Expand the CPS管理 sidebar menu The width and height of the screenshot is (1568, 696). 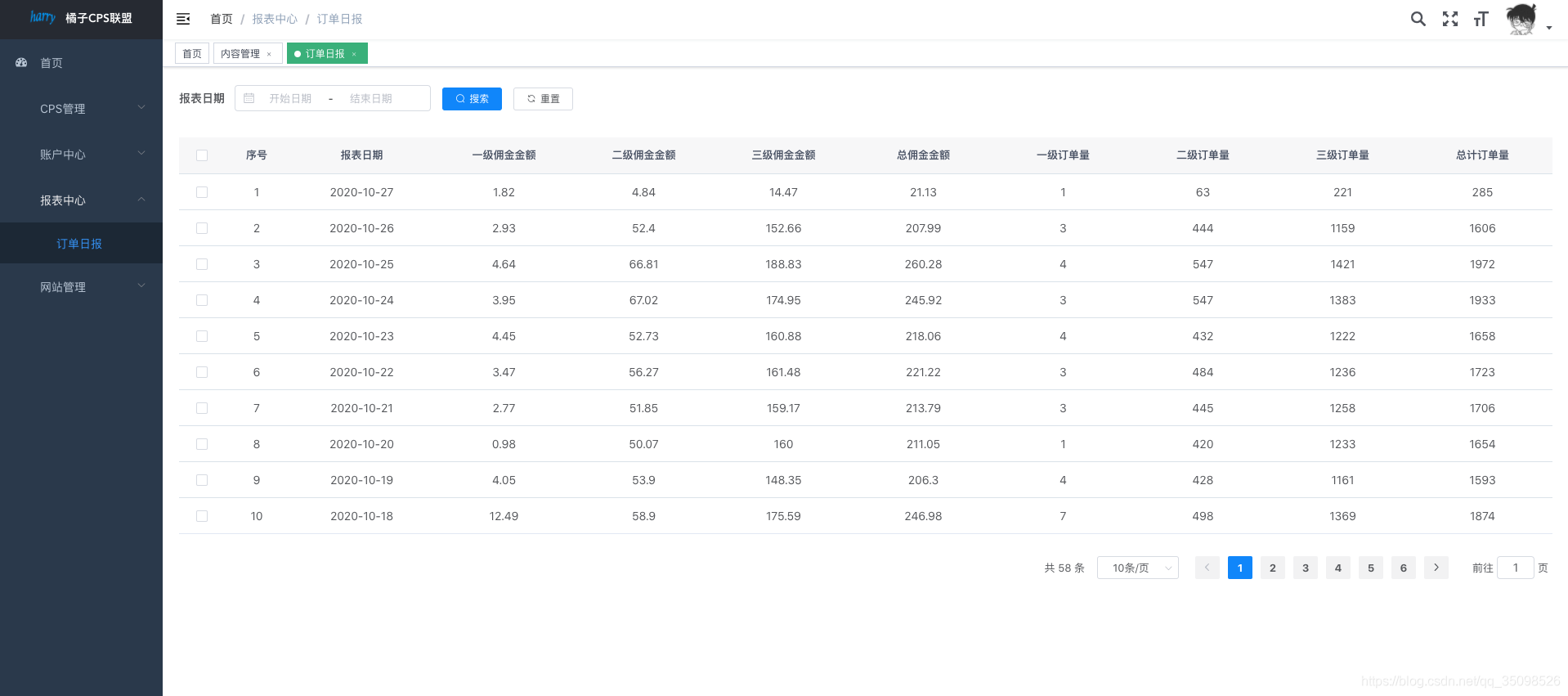pyautogui.click(x=81, y=109)
